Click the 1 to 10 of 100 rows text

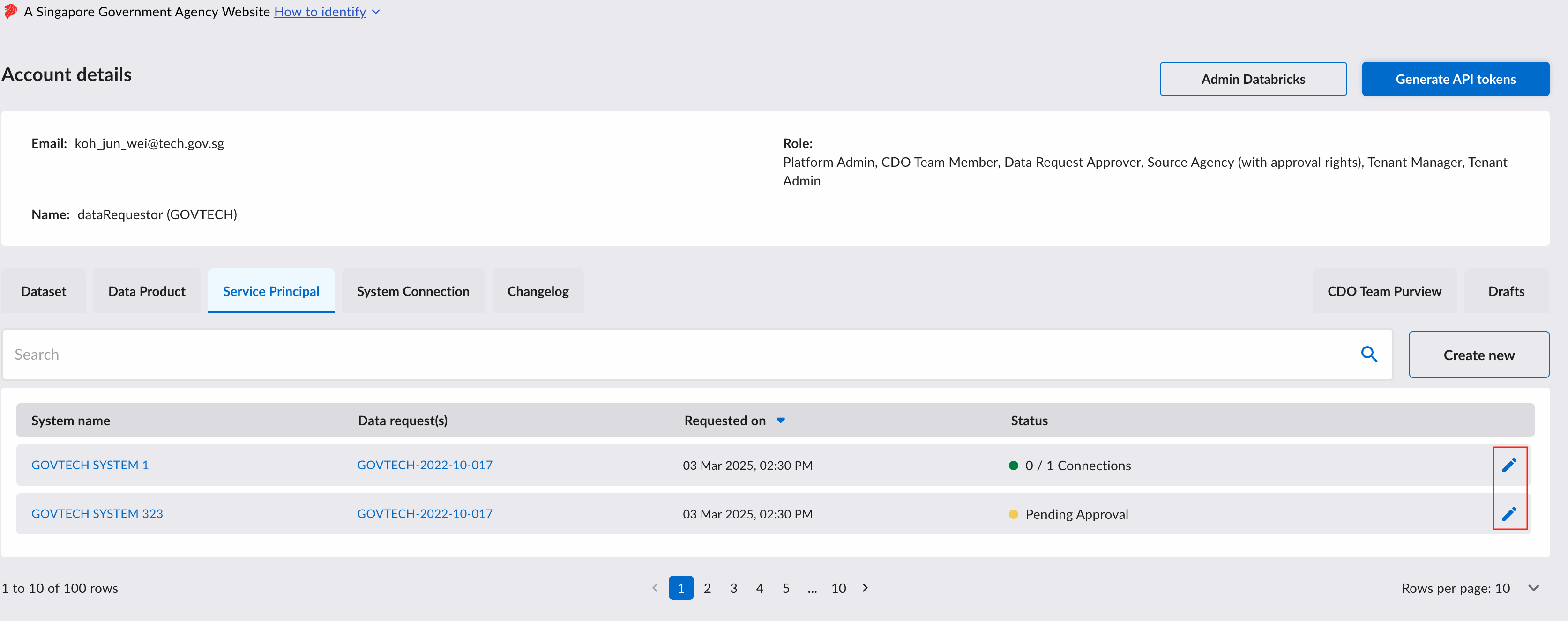[x=60, y=588]
